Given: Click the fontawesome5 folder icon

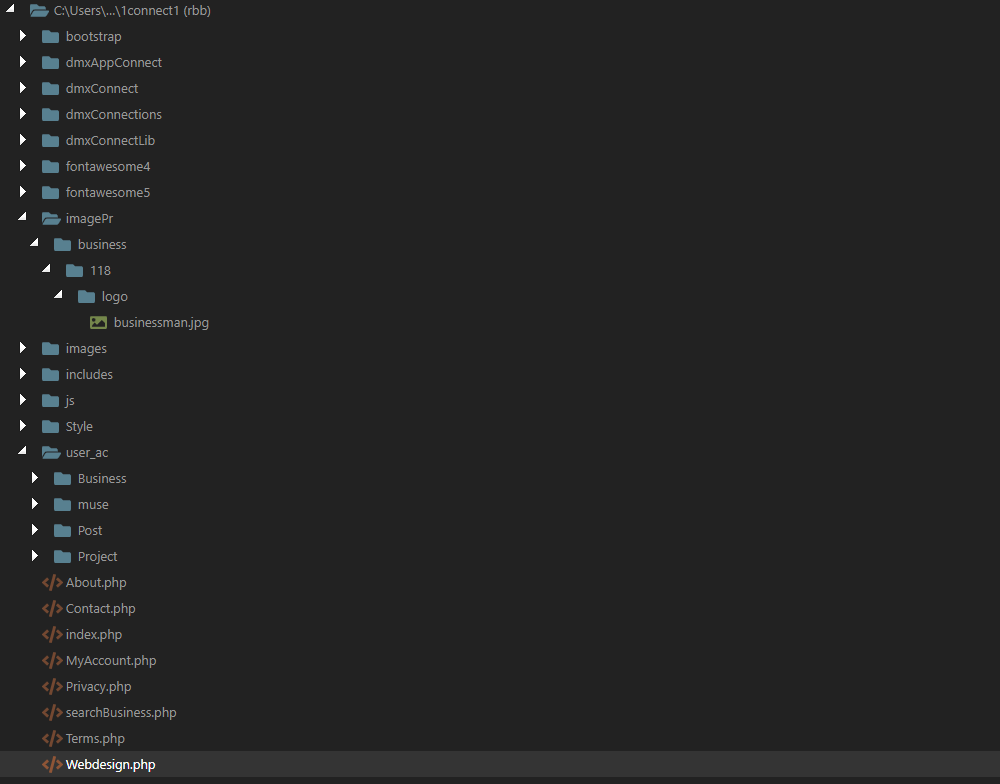Looking at the screenshot, I should [x=50, y=193].
